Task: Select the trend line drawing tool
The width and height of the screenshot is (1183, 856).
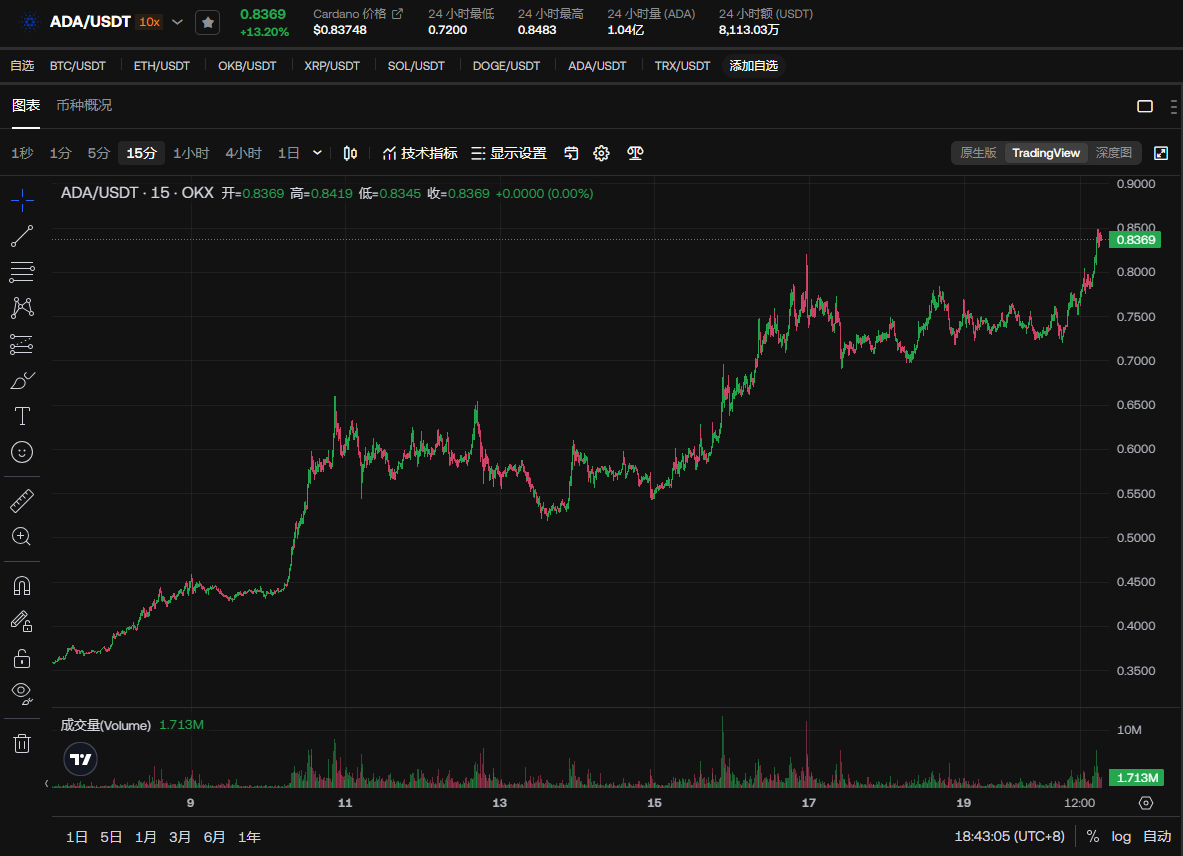Action: pyautogui.click(x=22, y=237)
